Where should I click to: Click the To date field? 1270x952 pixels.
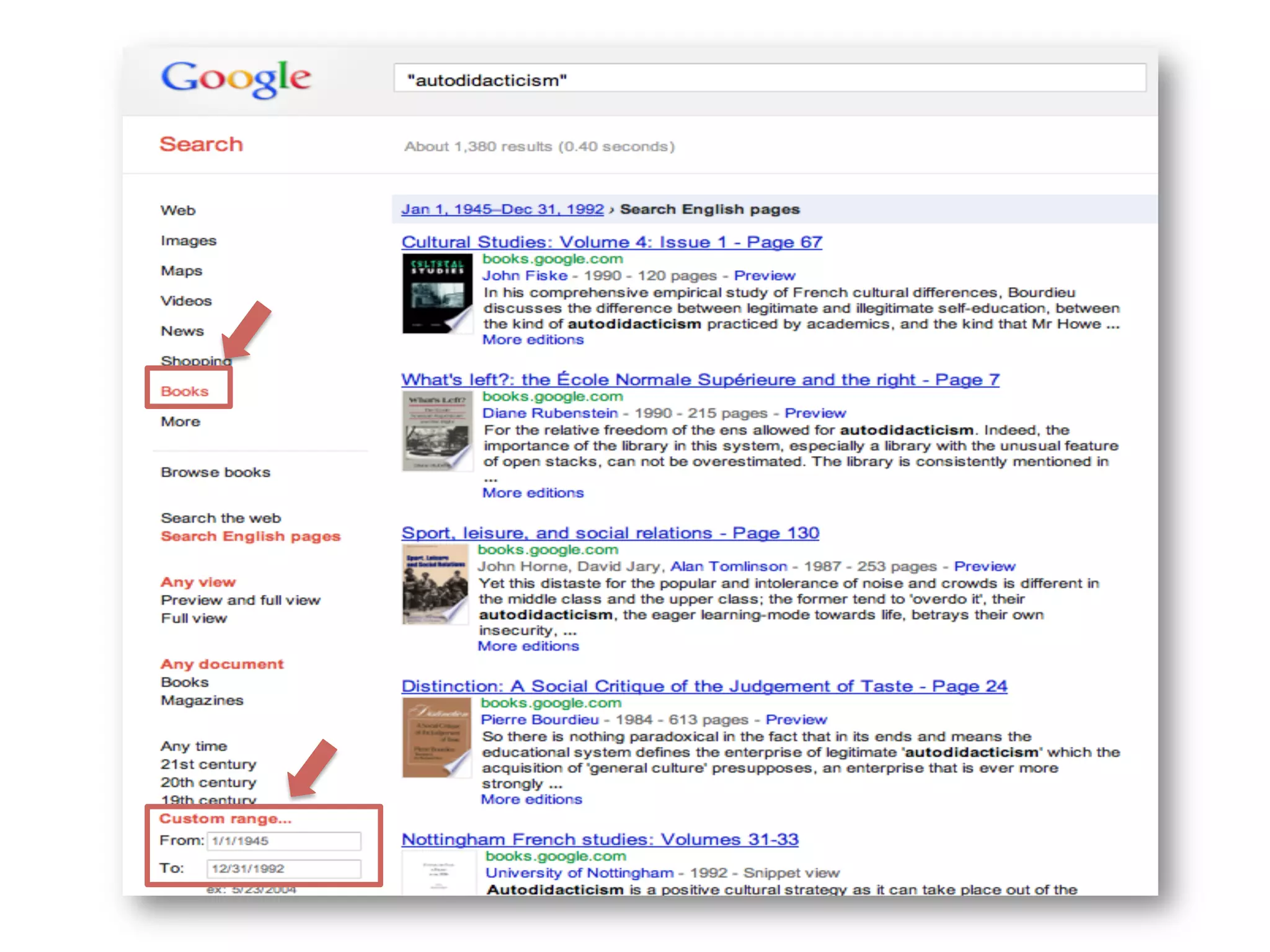pyautogui.click(x=283, y=869)
